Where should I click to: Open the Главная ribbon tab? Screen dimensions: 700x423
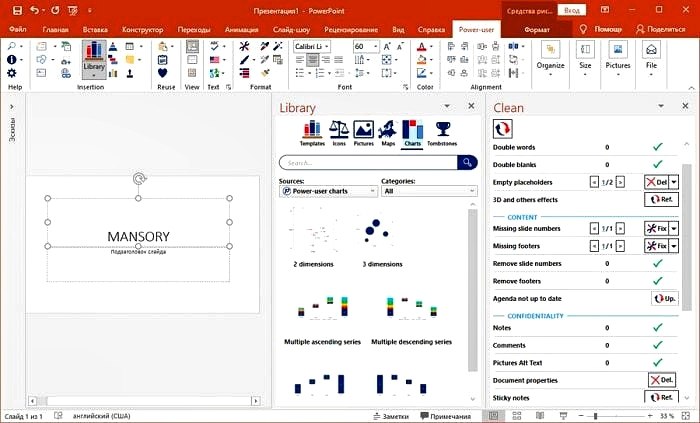(55, 29)
